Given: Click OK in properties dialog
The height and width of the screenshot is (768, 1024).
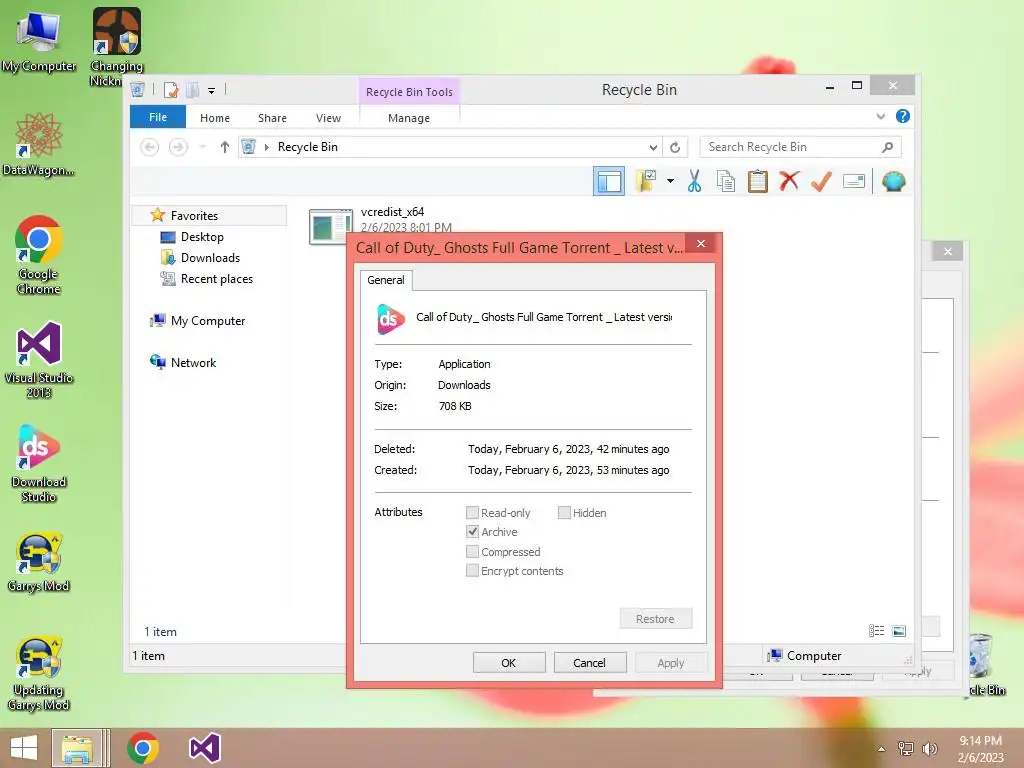Looking at the screenshot, I should [x=509, y=663].
